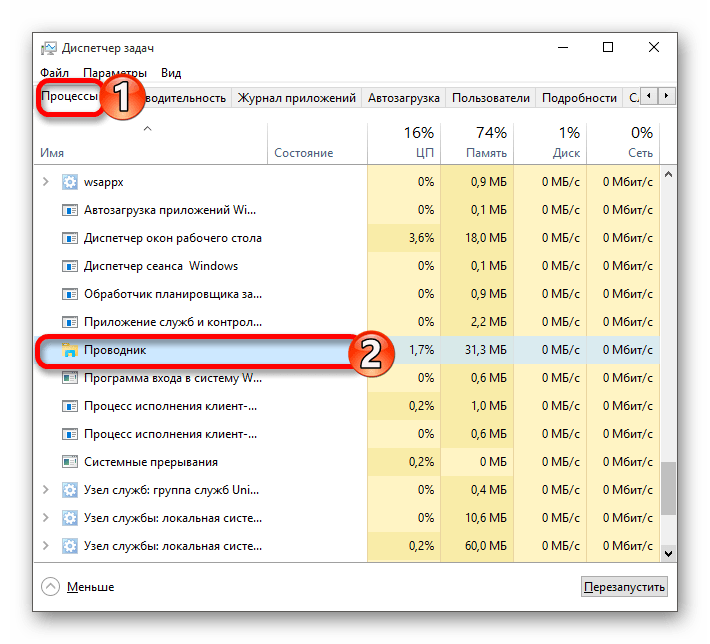Switch to the Пользователи tab
The width and height of the screenshot is (710, 644).
pos(491,98)
